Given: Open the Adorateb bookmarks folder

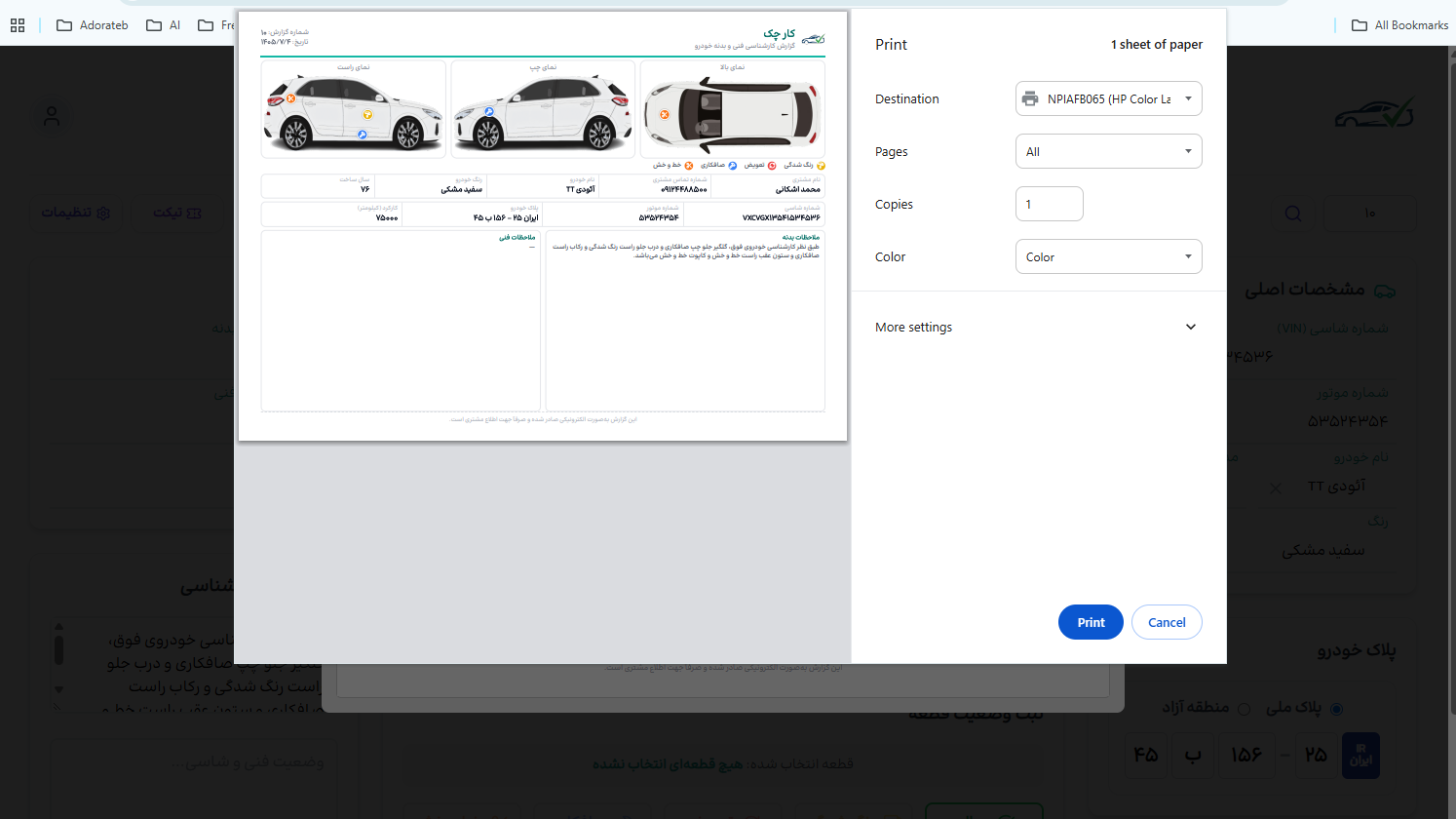Looking at the screenshot, I should click(93, 25).
